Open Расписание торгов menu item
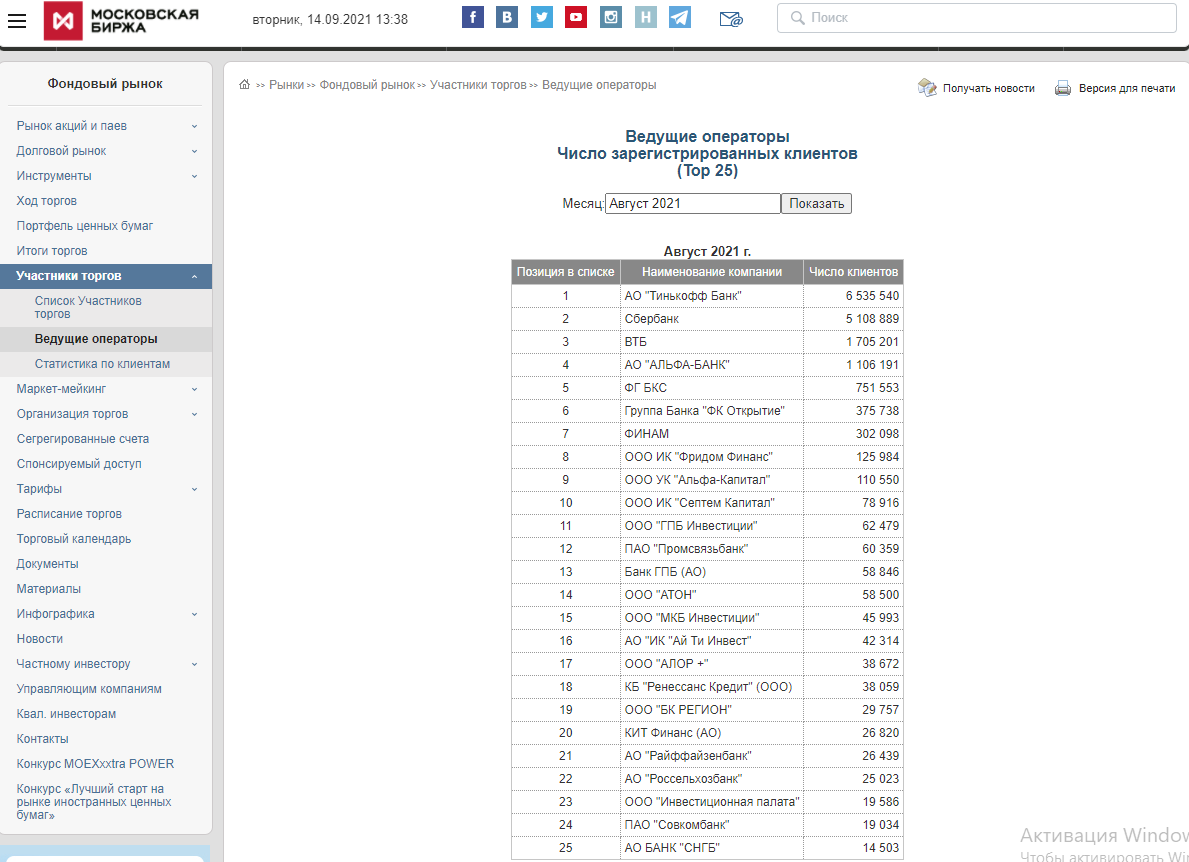 tap(69, 514)
